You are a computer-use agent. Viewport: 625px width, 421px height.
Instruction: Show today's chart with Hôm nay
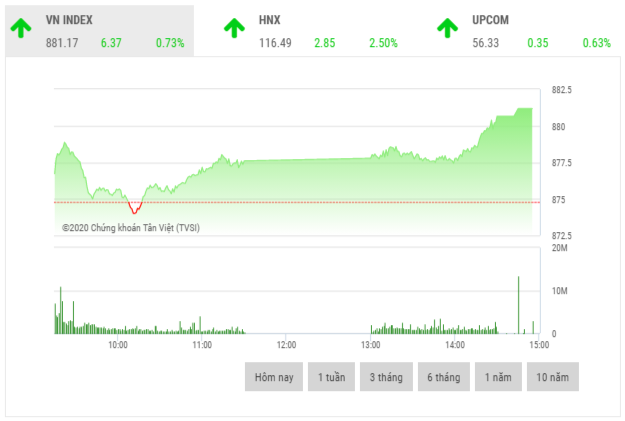pos(273,377)
